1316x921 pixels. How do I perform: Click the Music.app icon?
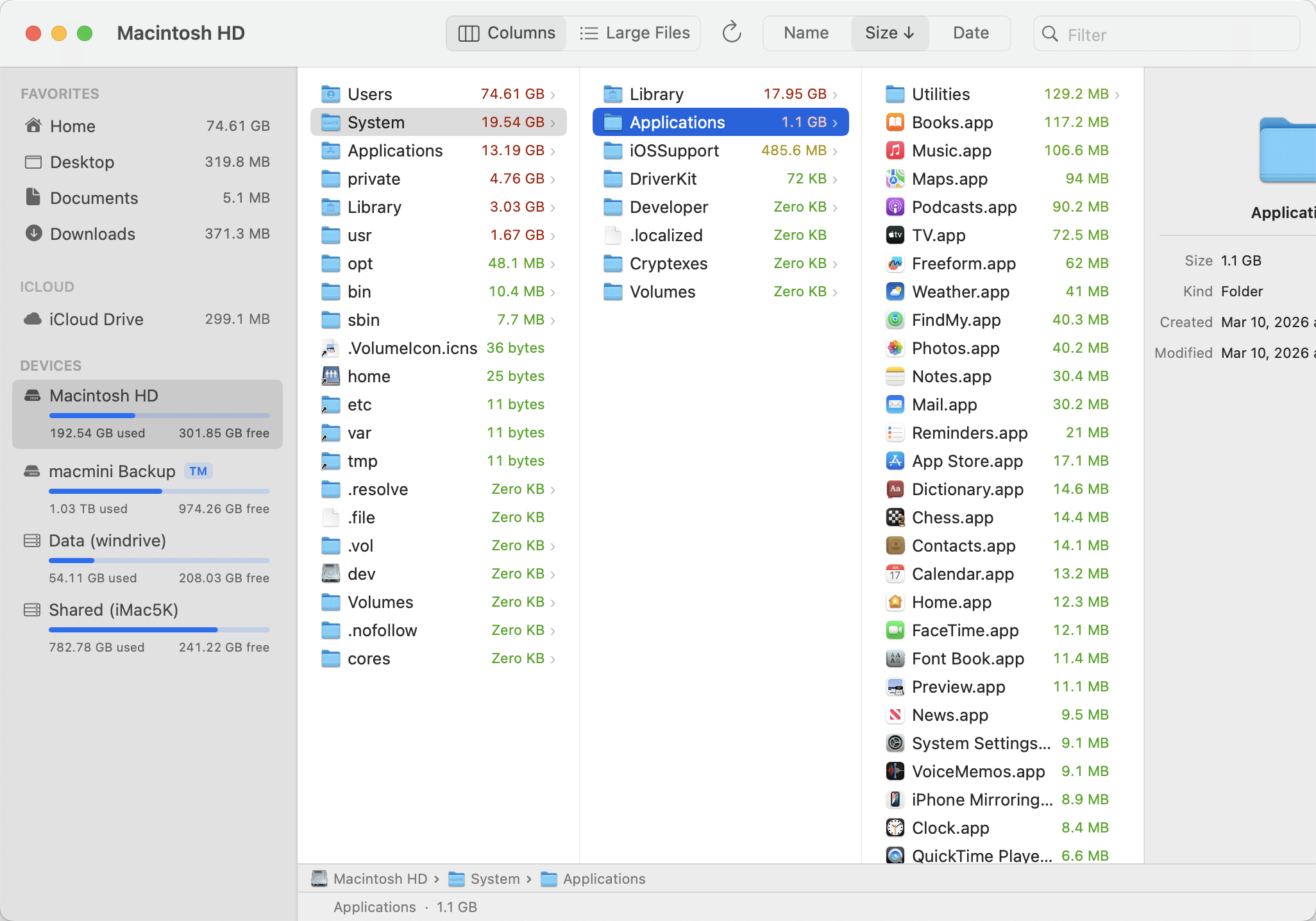pyautogui.click(x=895, y=150)
